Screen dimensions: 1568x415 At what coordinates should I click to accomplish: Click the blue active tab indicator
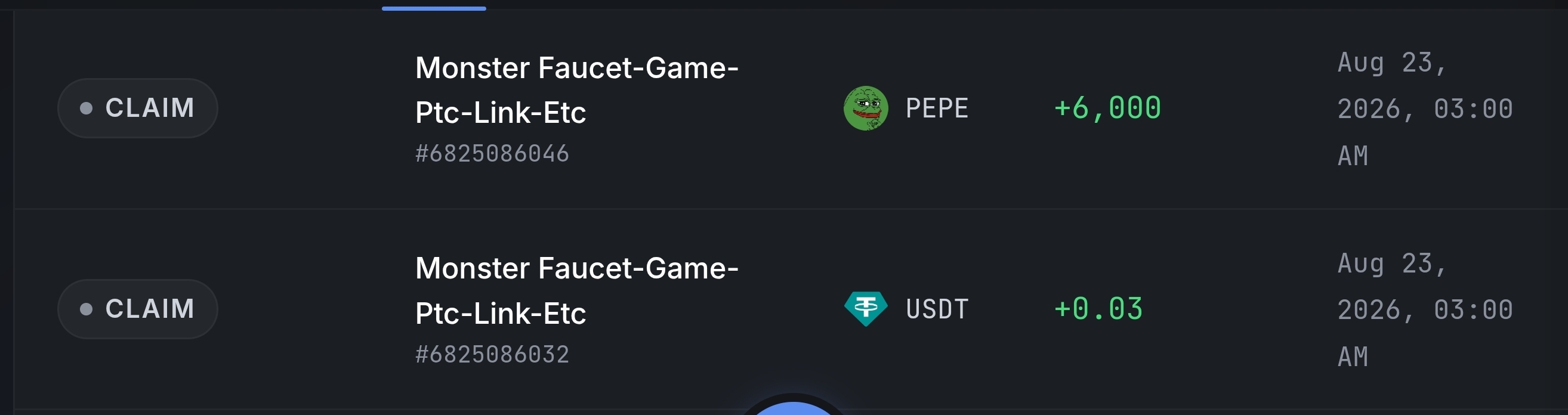point(434,8)
